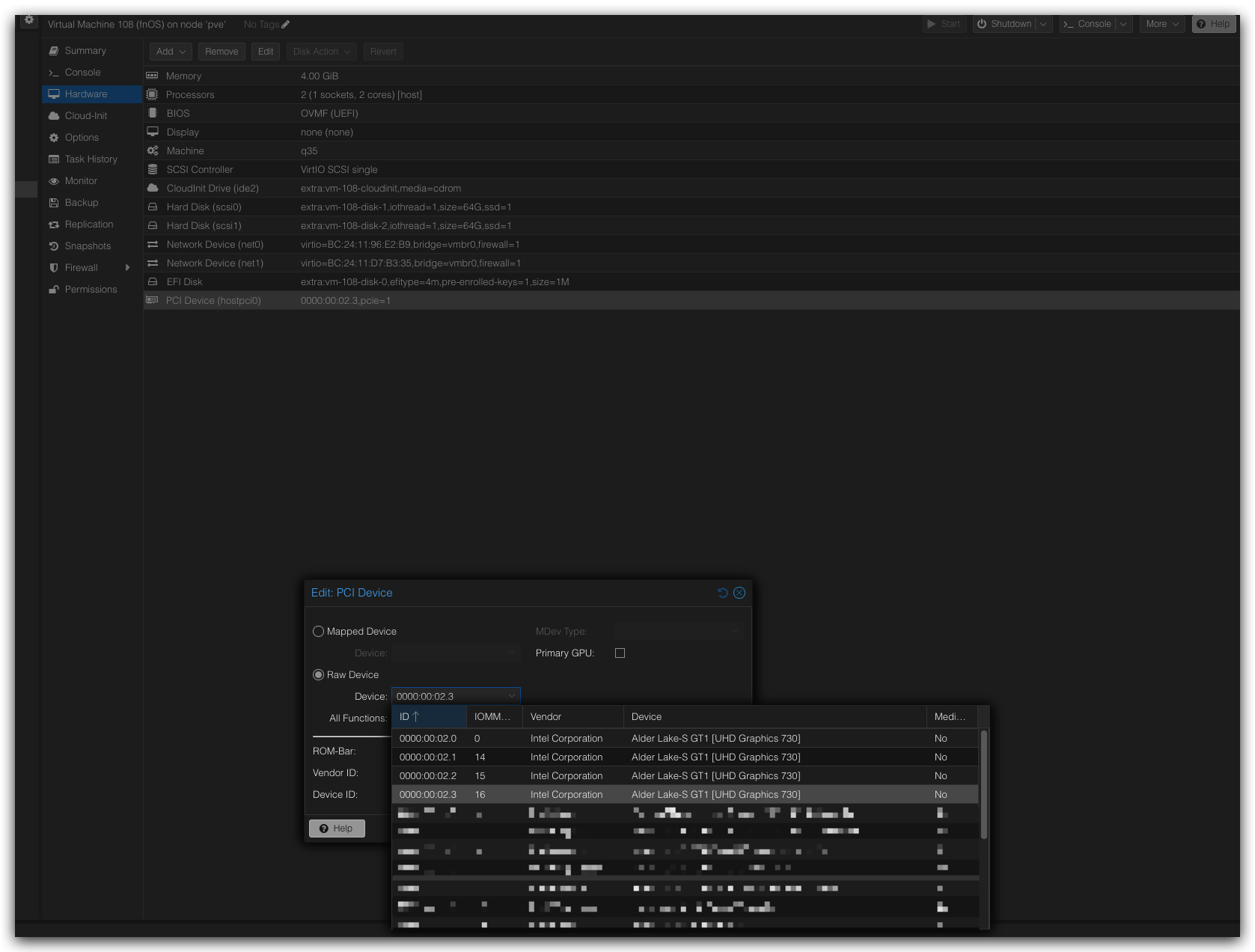Open the Permissions lock icon
Viewport: 1255px width, 952px height.
54,290
